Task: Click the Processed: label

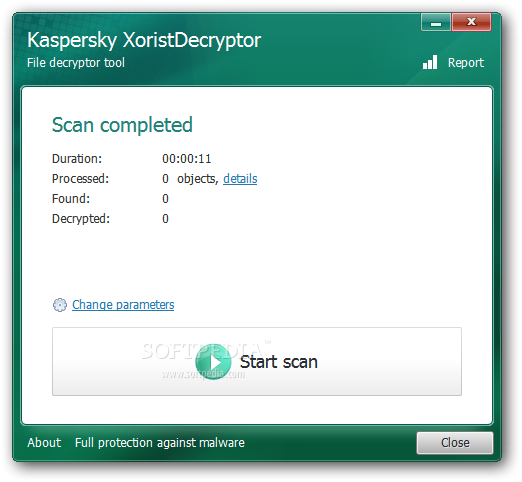Action: tap(81, 179)
